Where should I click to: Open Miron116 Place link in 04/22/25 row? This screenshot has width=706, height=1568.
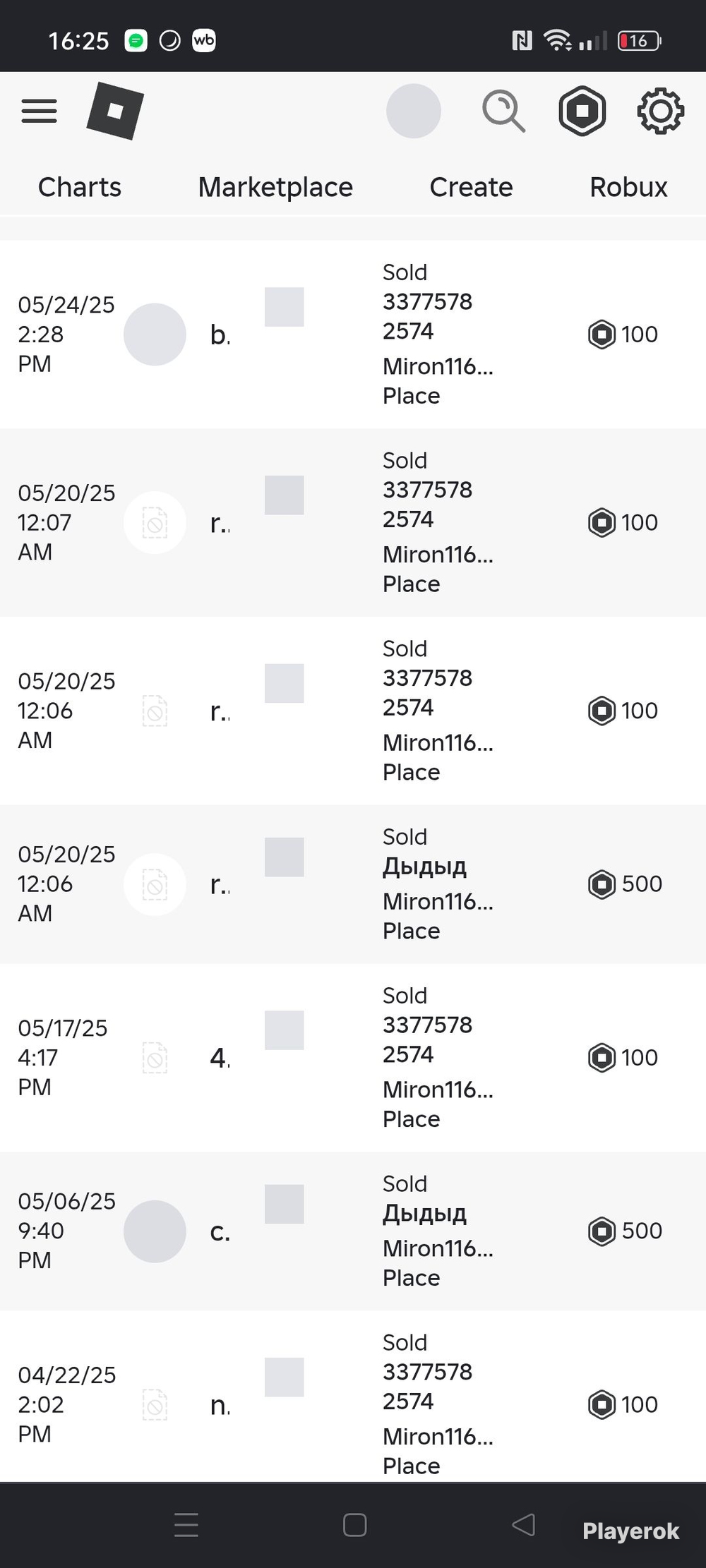click(x=438, y=1451)
